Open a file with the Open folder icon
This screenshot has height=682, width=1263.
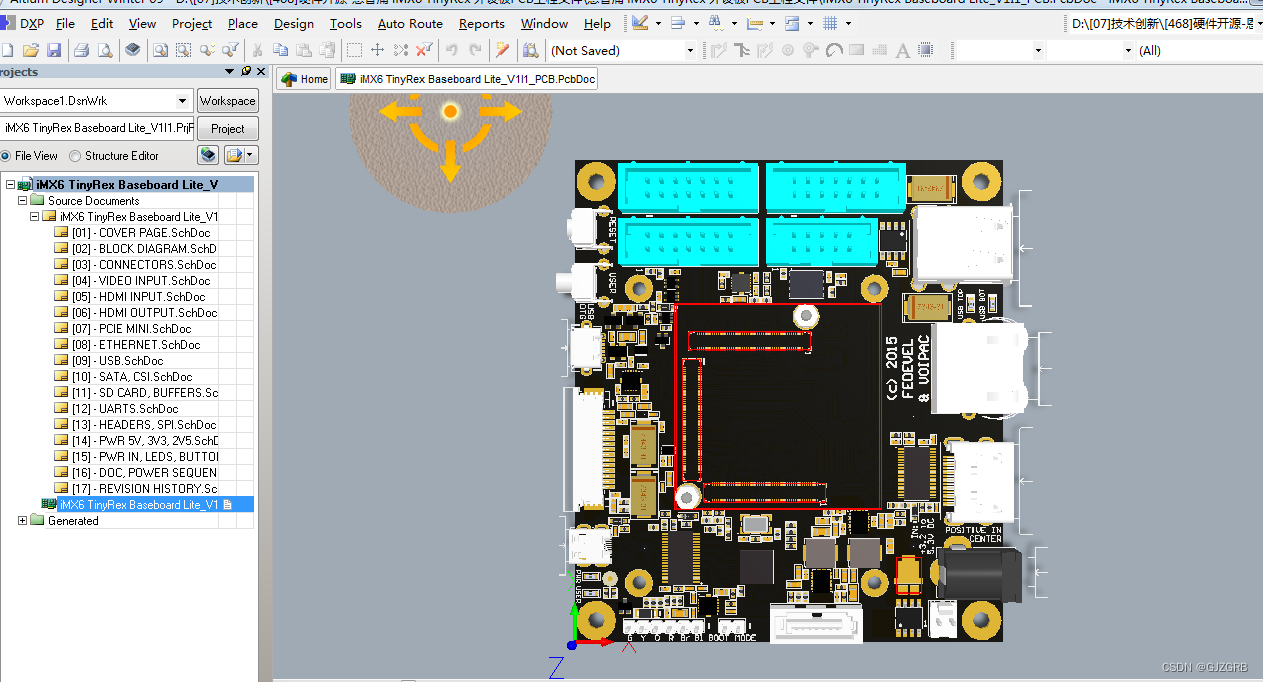[30, 50]
